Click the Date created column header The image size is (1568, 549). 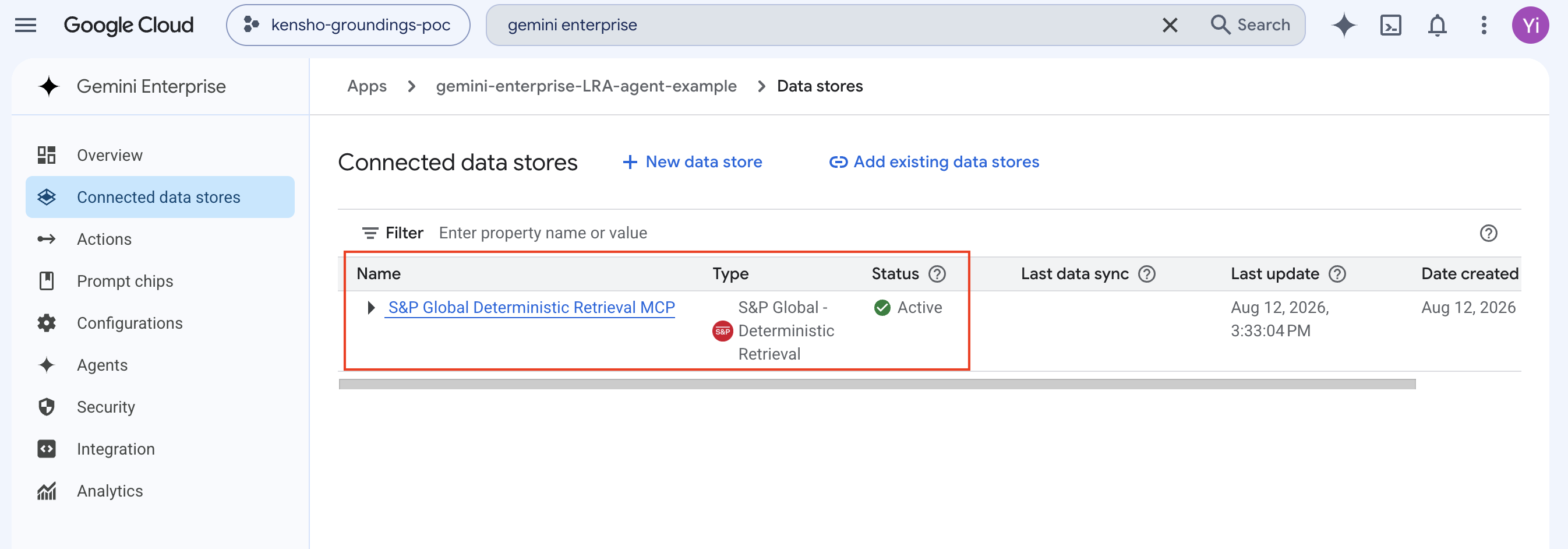[x=1470, y=273]
